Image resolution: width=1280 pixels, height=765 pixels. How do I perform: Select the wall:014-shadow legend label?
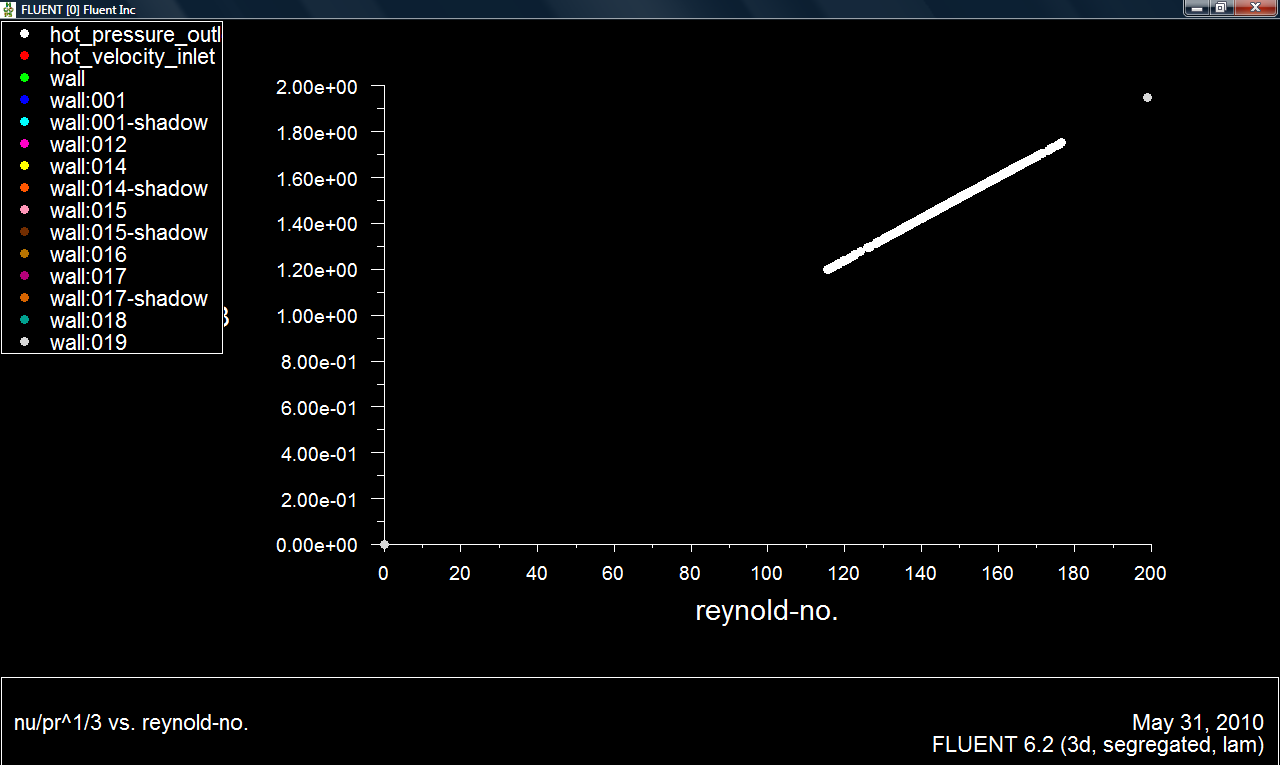[x=128, y=189]
